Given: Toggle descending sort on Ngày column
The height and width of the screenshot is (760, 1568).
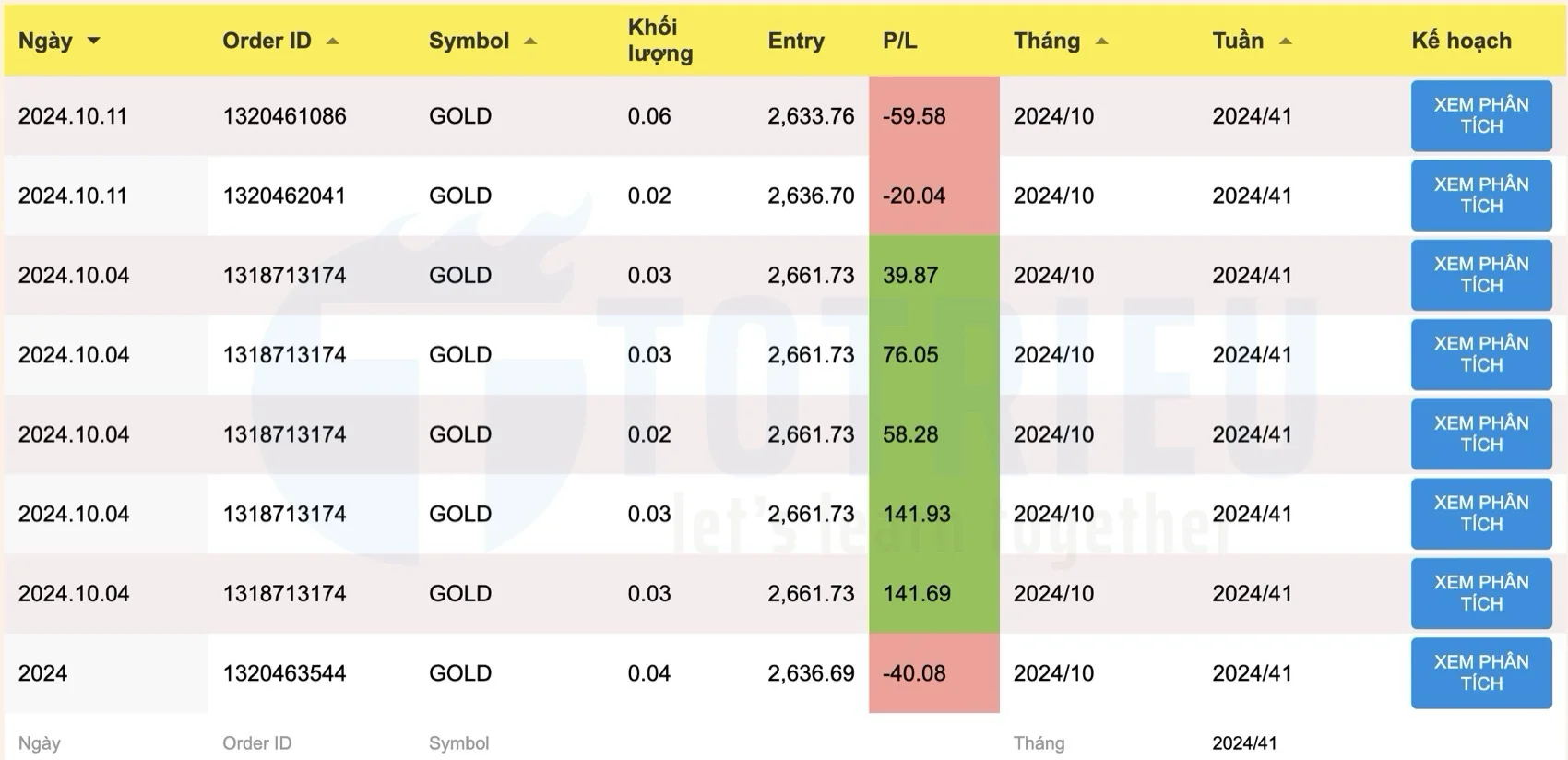Looking at the screenshot, I should [92, 41].
